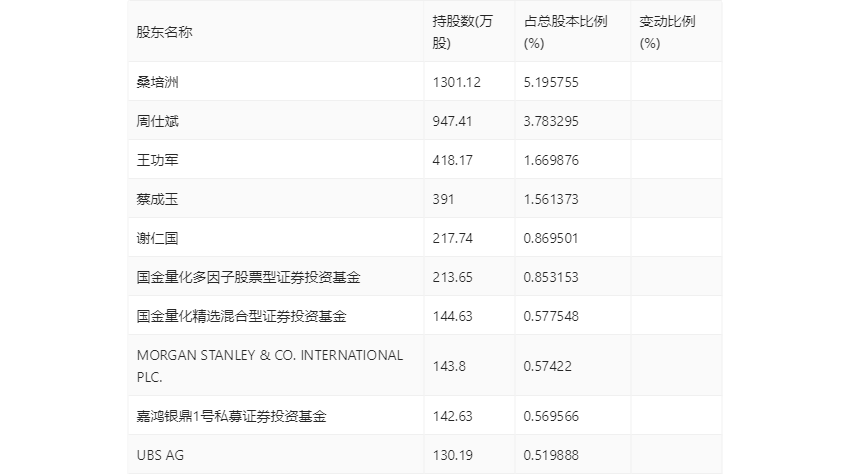Select the 谢仁国 row name

pos(157,238)
